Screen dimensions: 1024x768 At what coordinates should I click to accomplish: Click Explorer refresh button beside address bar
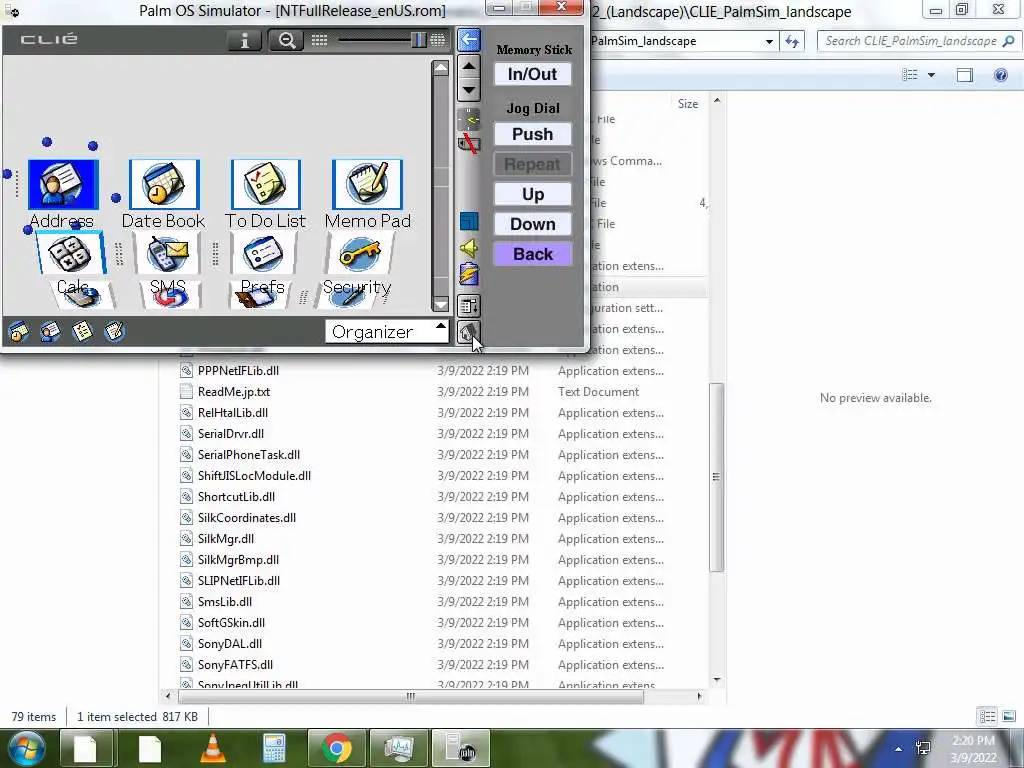(792, 41)
